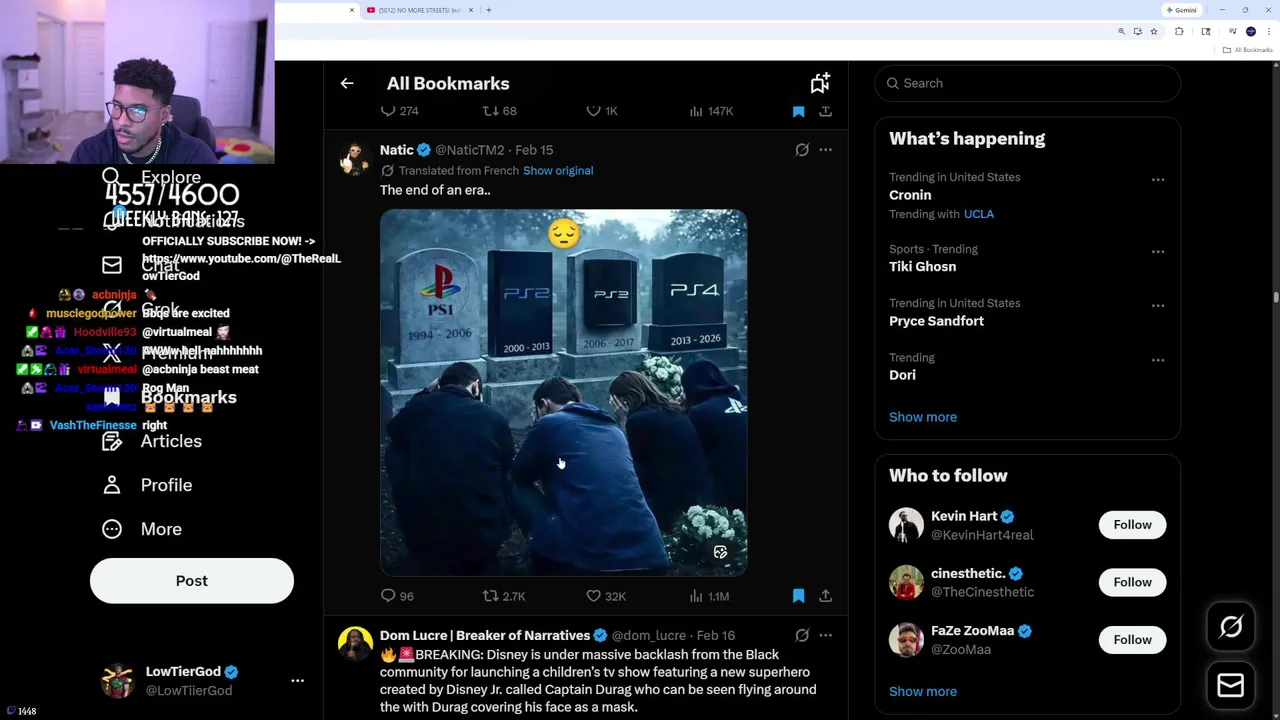This screenshot has width=1280, height=720.
Task: Open the Tiki Ghosn trending topic
Action: click(922, 267)
